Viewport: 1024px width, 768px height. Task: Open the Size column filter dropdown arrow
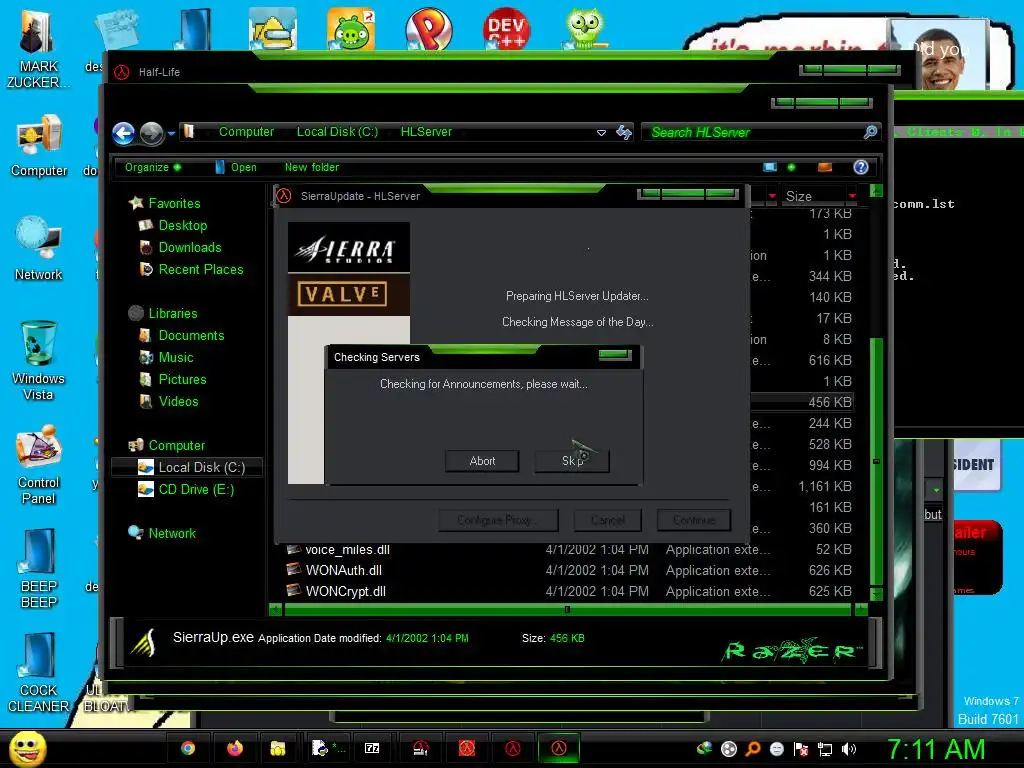[852, 196]
